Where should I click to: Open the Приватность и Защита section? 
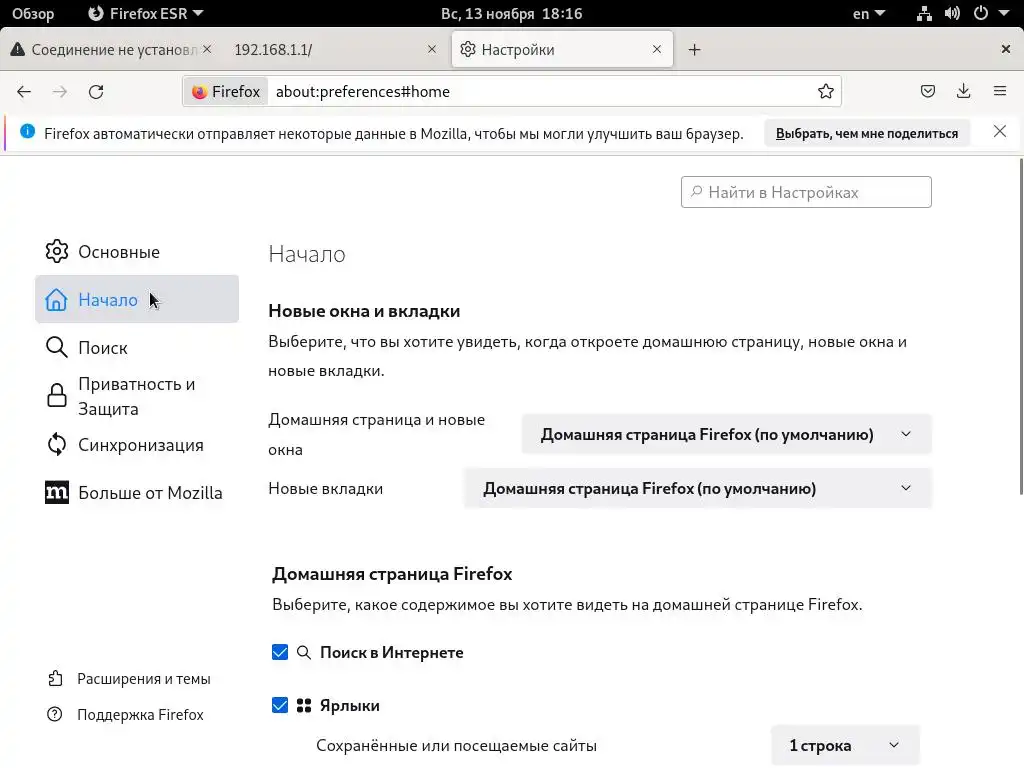tap(136, 396)
